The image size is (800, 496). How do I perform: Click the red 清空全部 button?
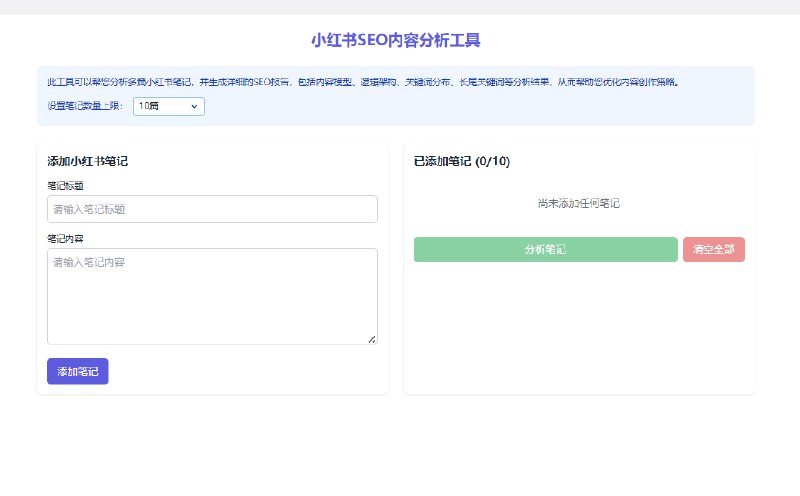point(714,250)
